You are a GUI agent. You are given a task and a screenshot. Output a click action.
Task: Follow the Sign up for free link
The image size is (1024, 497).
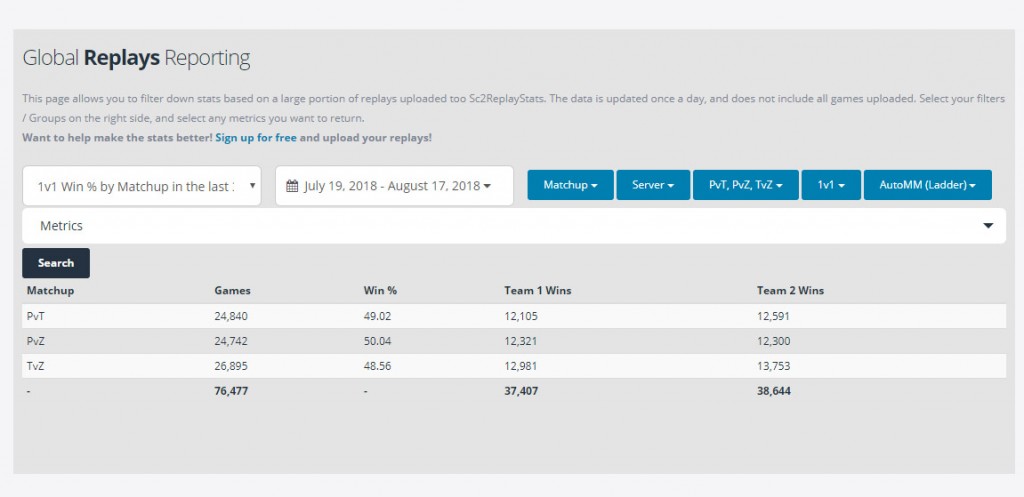[256, 137]
